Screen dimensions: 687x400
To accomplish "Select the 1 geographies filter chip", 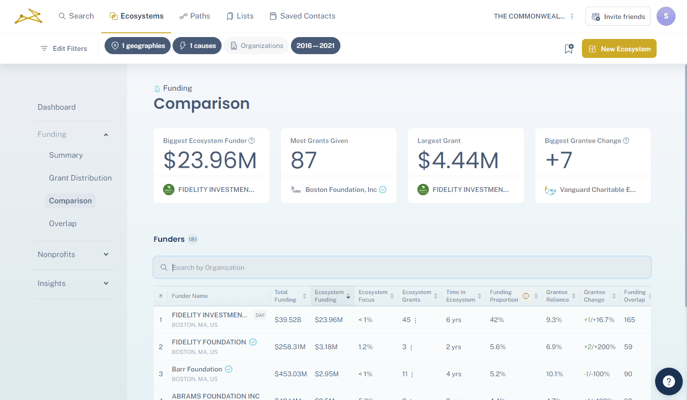I will [138, 46].
